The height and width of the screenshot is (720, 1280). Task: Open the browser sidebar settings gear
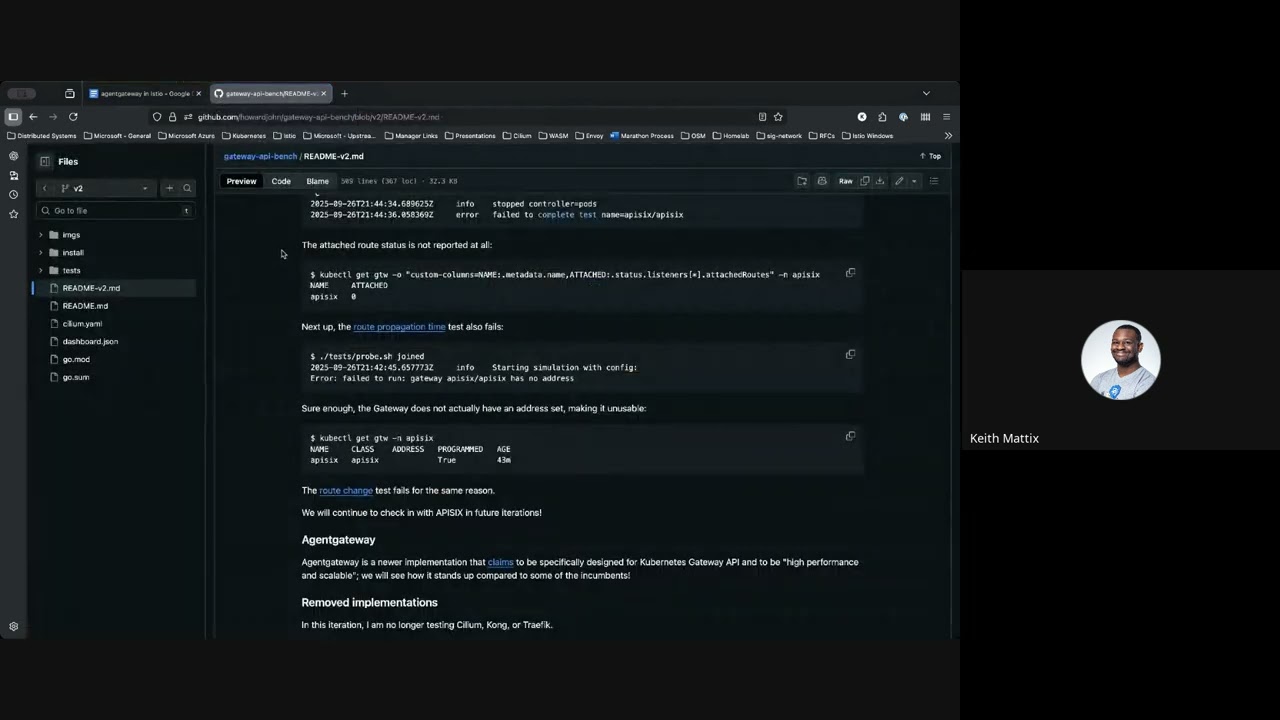pyautogui.click(x=13, y=627)
